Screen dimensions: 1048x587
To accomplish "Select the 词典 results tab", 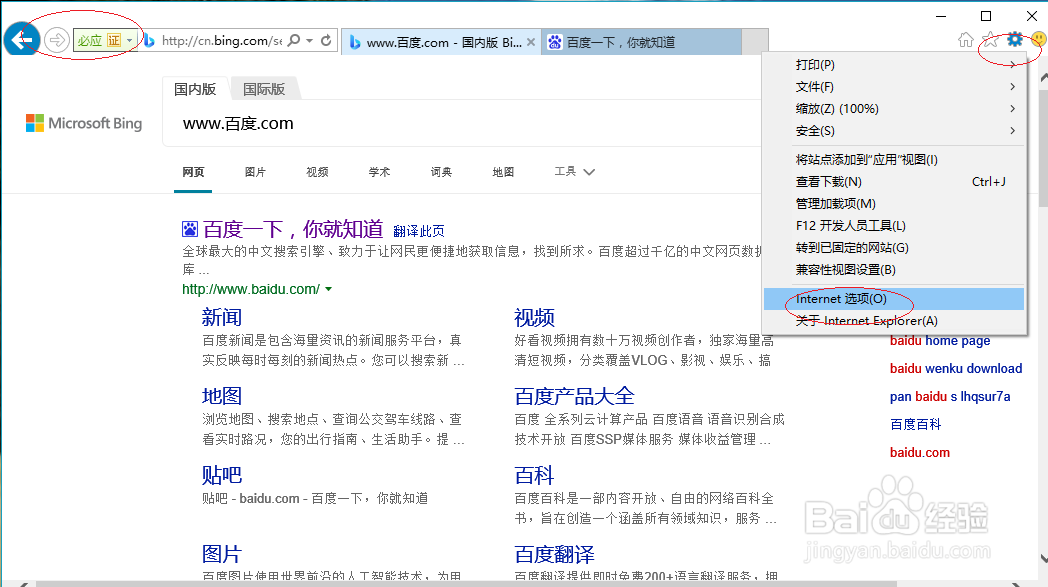I will (x=441, y=172).
